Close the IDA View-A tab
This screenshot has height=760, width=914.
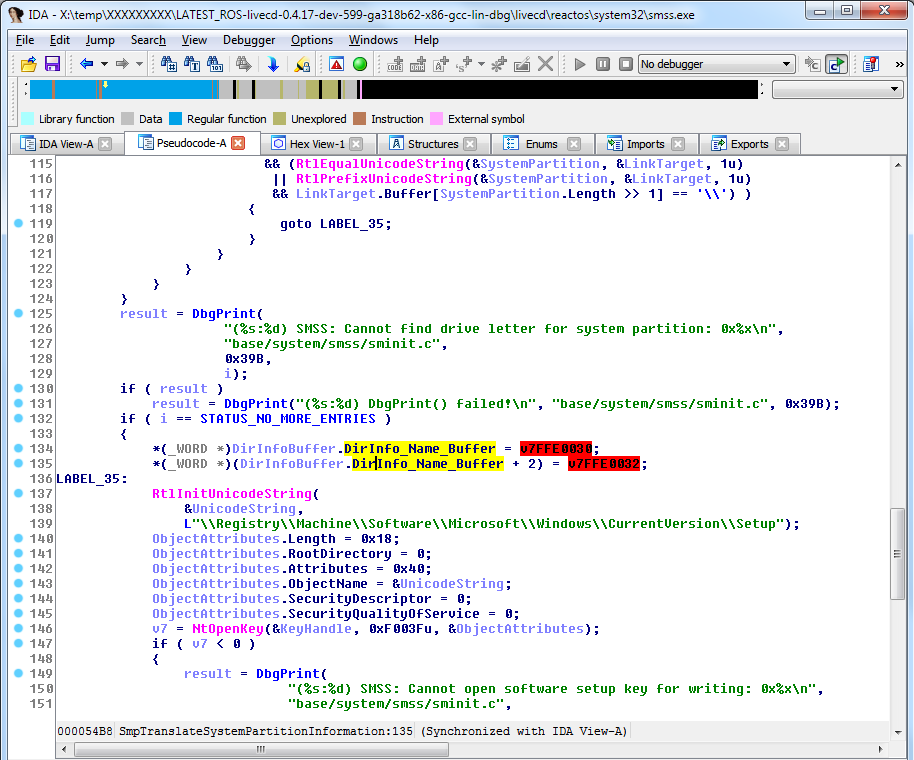(105, 144)
